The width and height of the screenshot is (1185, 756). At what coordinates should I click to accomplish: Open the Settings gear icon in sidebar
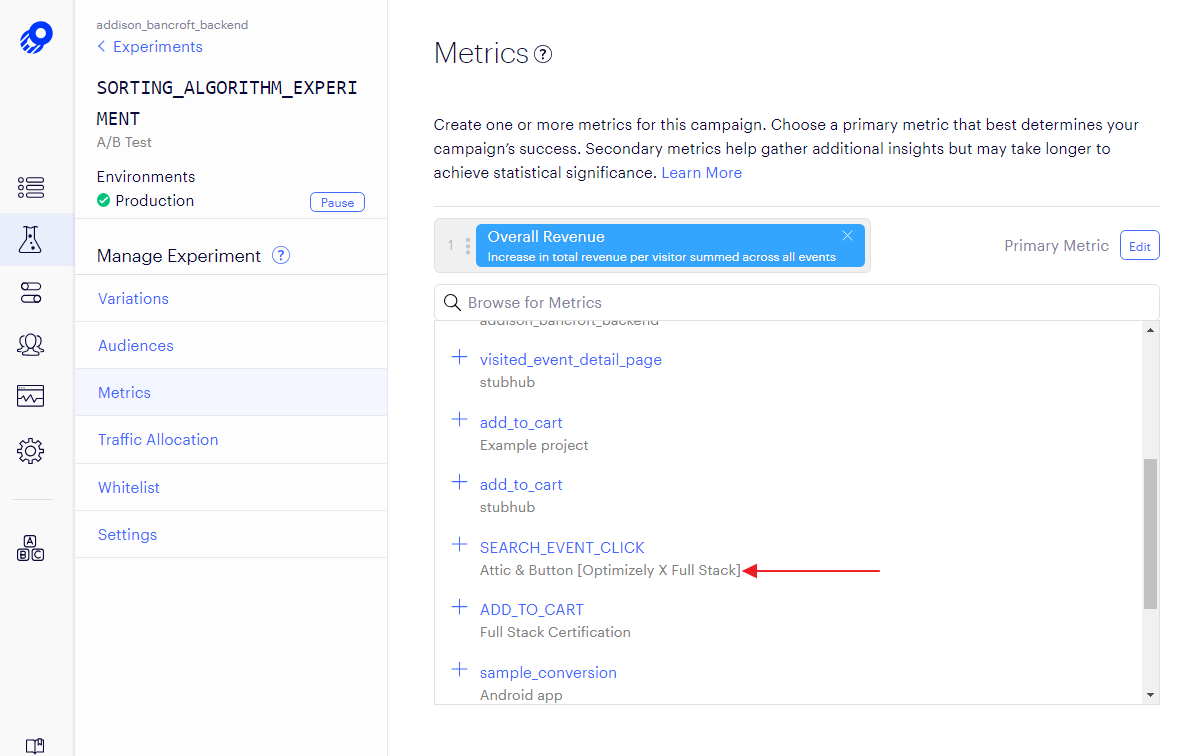point(31,451)
